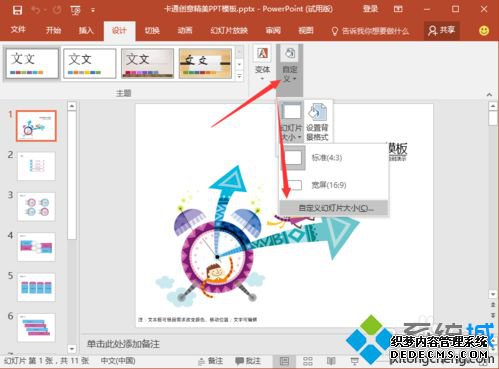Apply the first white theme thumbnail
This screenshot has height=369, width=499.
point(32,63)
